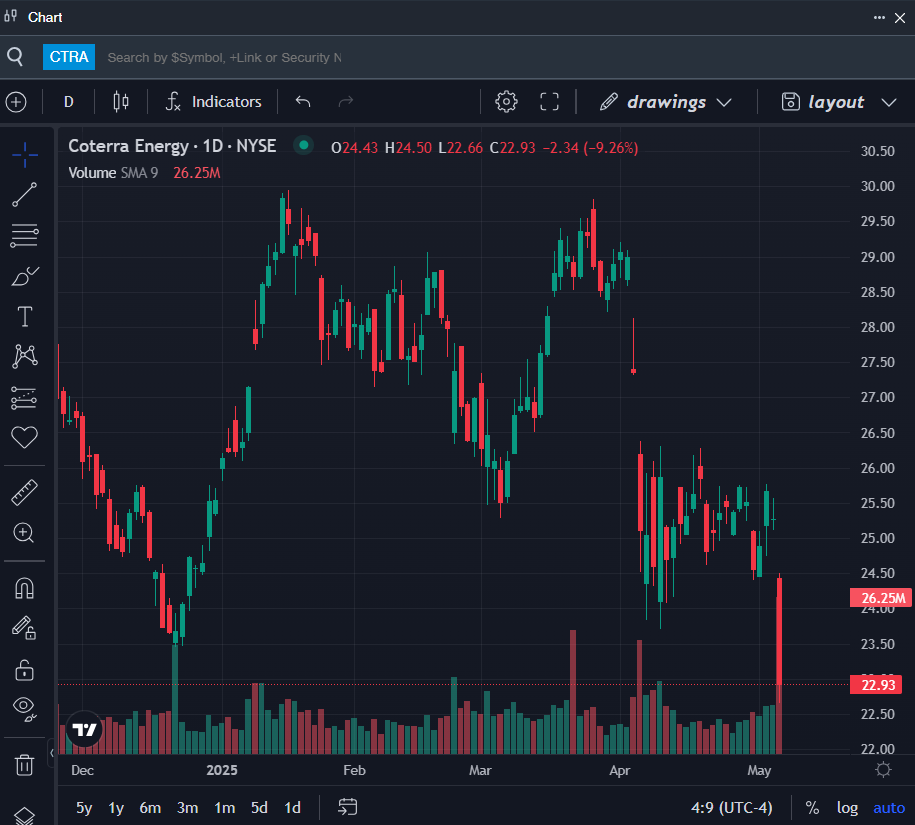Open chart settings gear
The width and height of the screenshot is (915, 825).
coord(506,102)
